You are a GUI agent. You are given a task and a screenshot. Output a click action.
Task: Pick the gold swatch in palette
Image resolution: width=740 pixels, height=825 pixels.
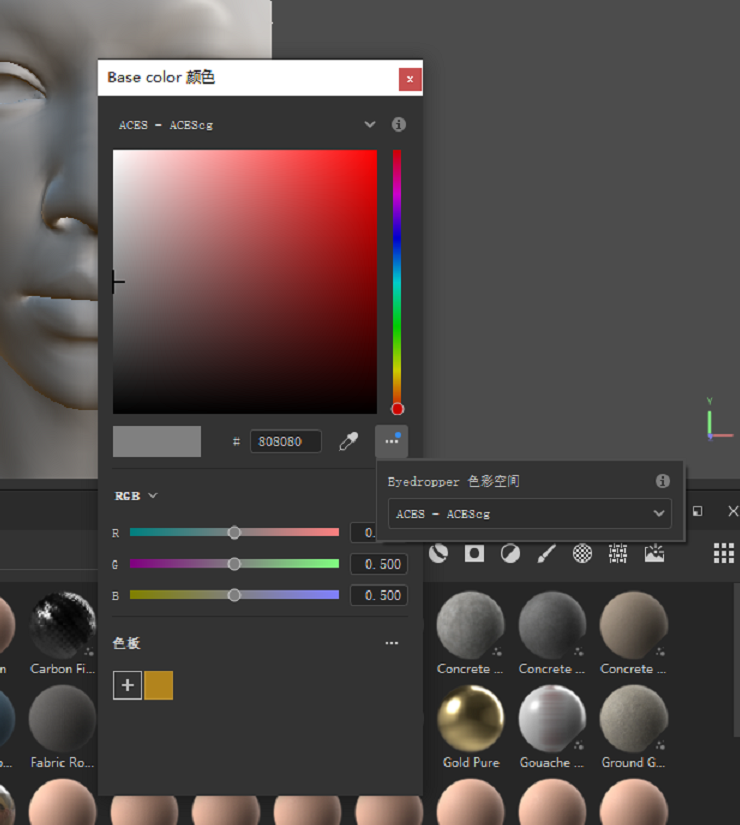pos(159,685)
